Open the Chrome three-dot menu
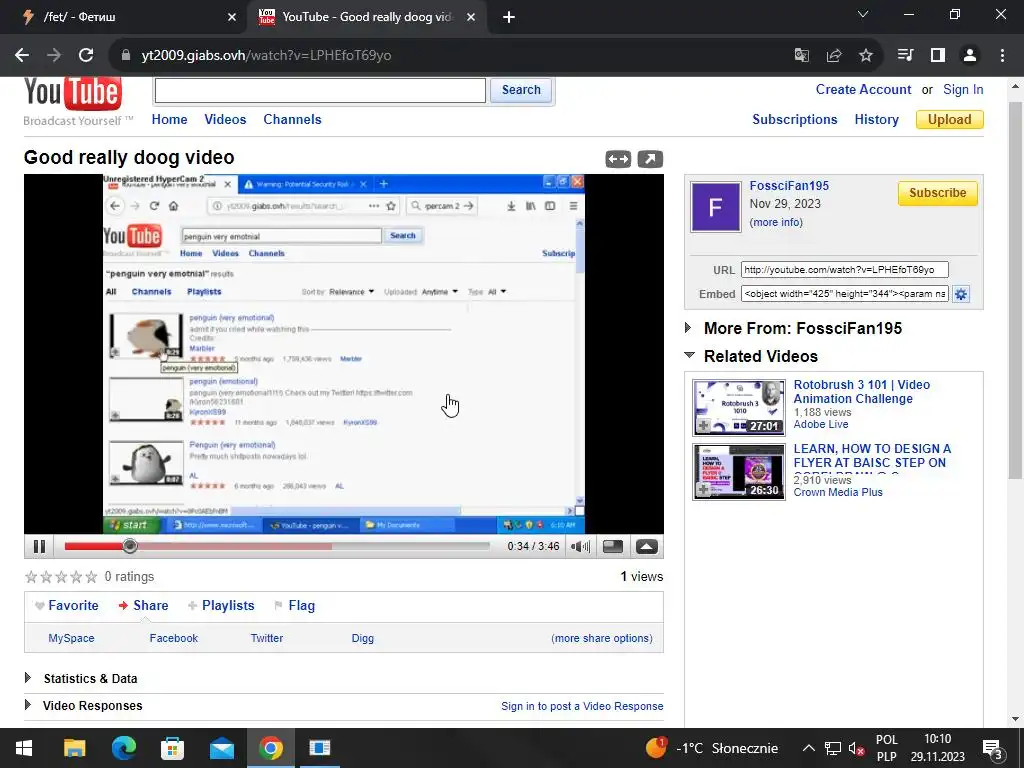Image resolution: width=1024 pixels, height=768 pixels. (x=1002, y=56)
